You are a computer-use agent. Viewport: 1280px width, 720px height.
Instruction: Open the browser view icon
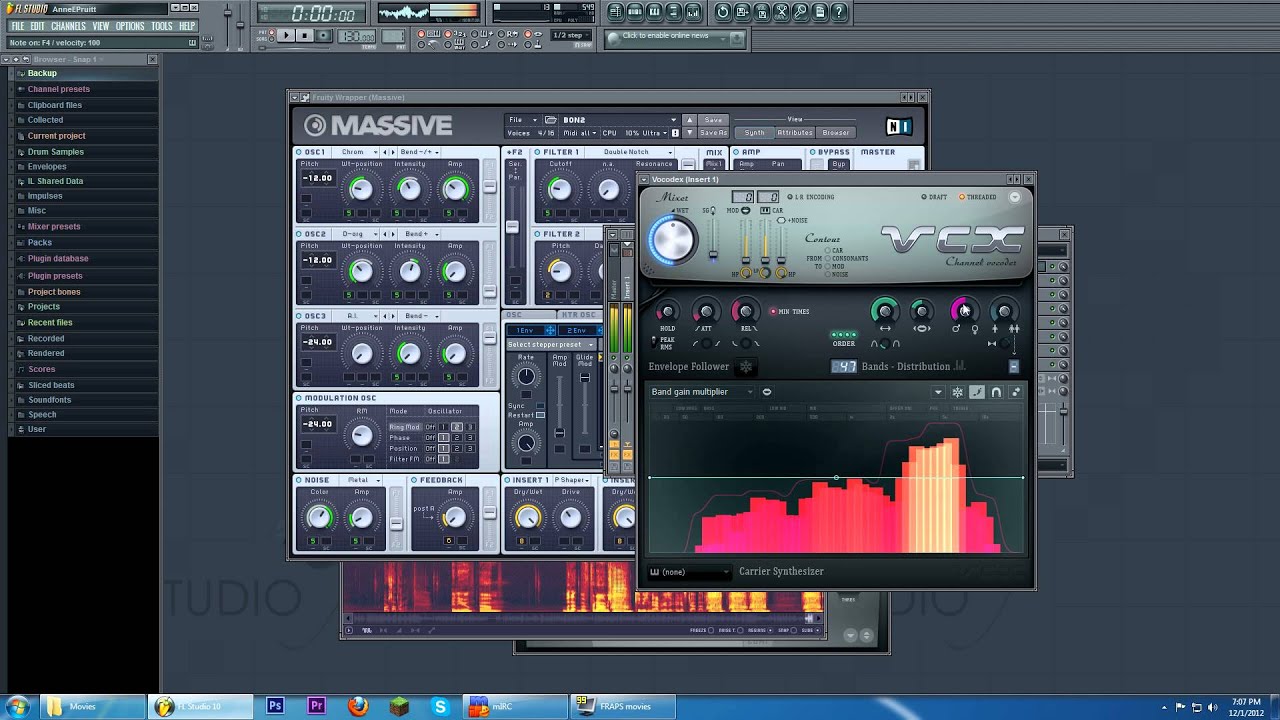[674, 12]
